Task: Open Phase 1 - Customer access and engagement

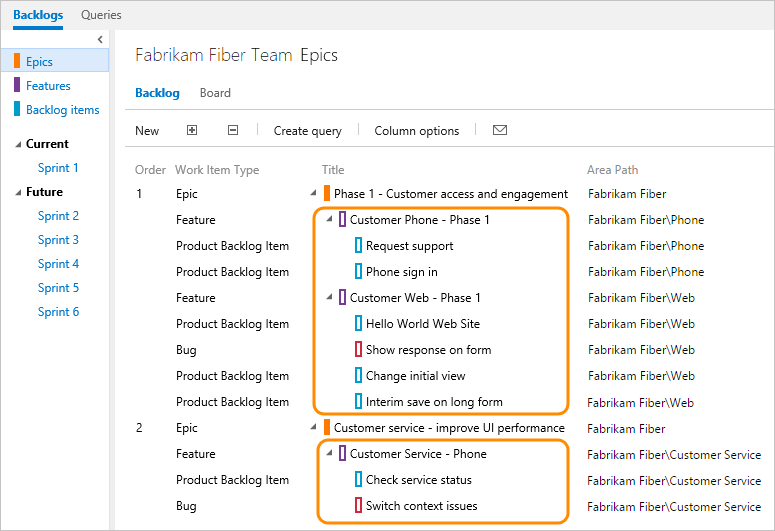Action: coord(451,194)
